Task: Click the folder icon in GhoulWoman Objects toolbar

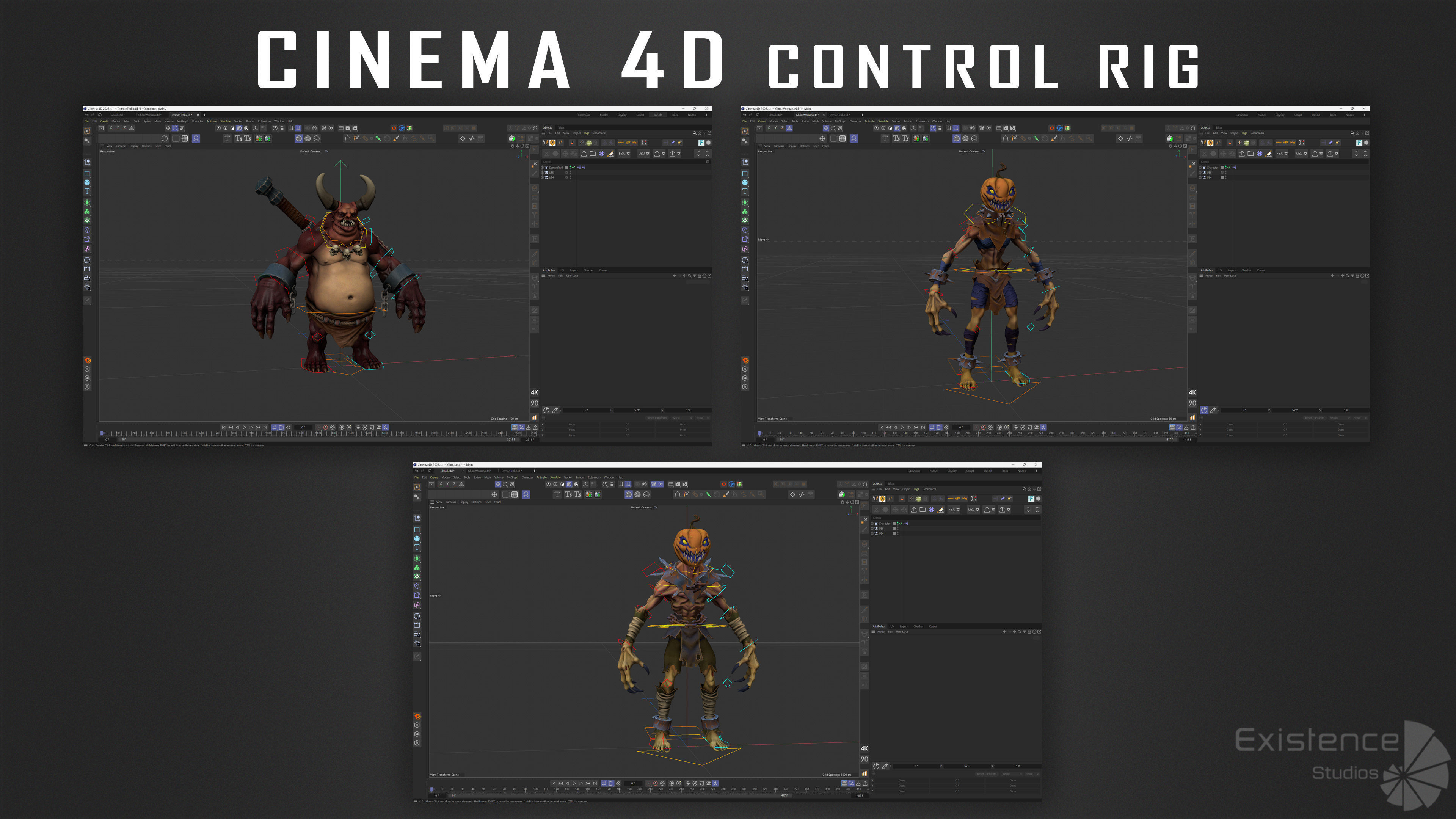Action: pyautogui.click(x=1251, y=153)
